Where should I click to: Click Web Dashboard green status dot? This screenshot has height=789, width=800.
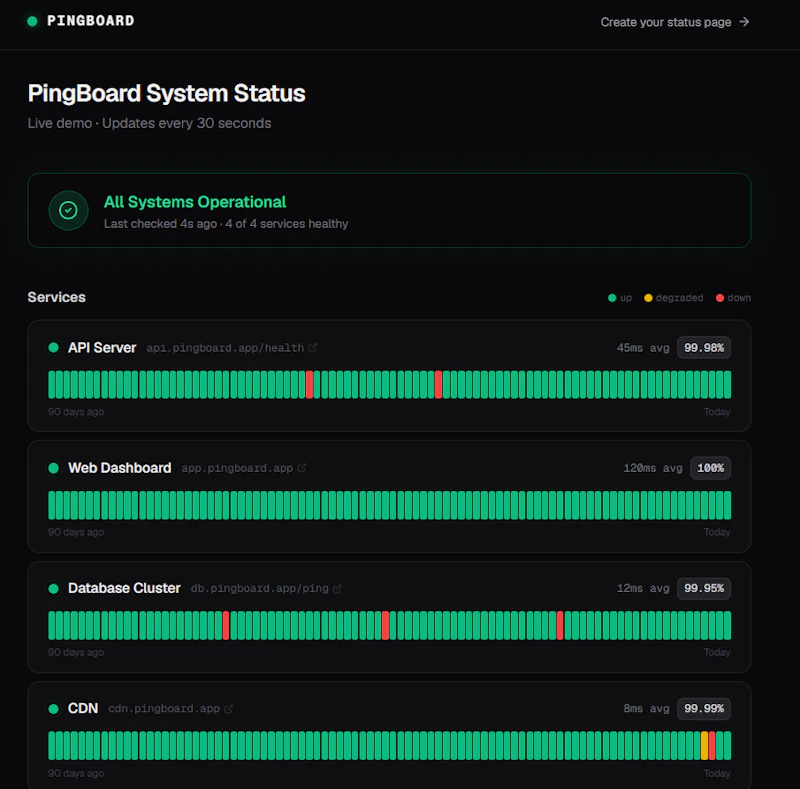coord(53,468)
